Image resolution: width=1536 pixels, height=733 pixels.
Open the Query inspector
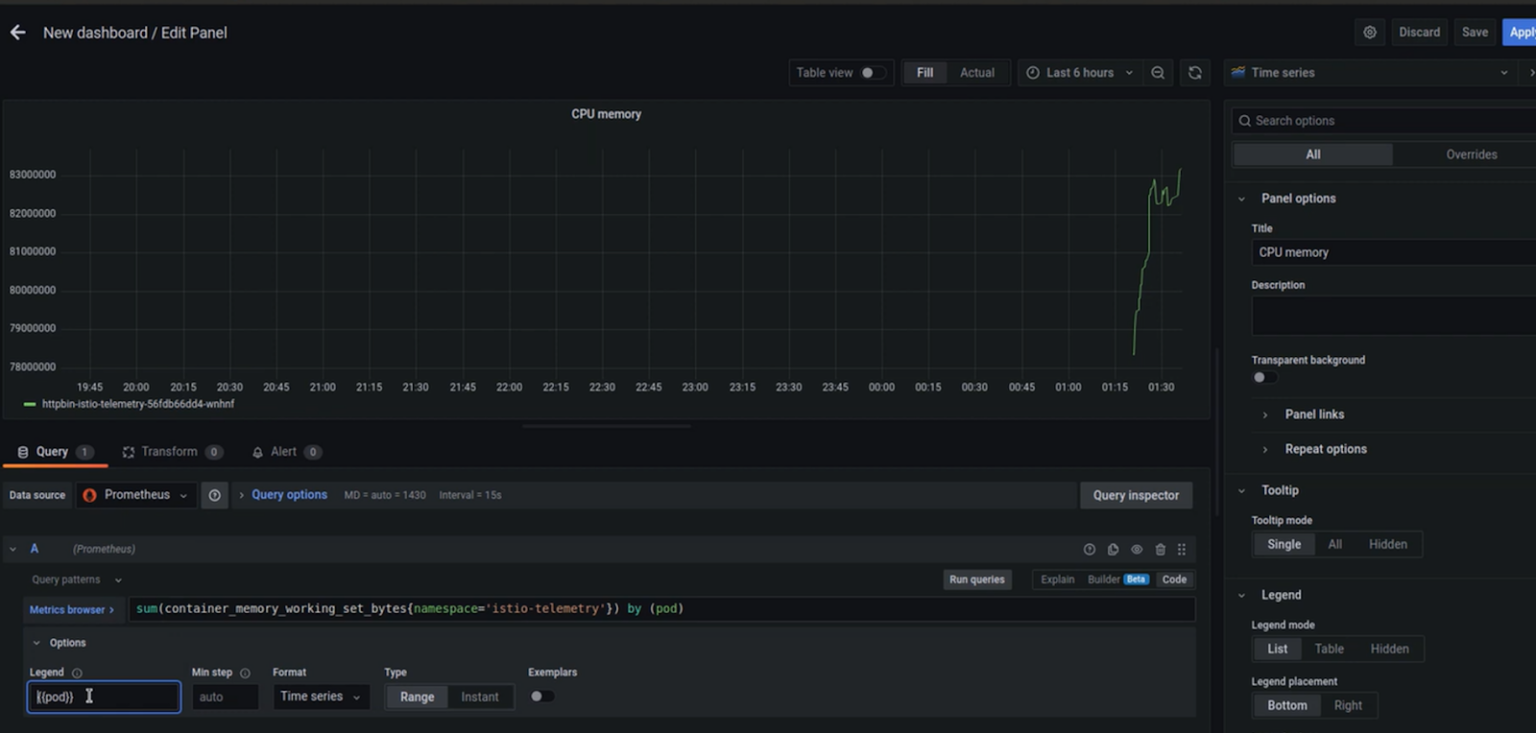(x=1135, y=495)
